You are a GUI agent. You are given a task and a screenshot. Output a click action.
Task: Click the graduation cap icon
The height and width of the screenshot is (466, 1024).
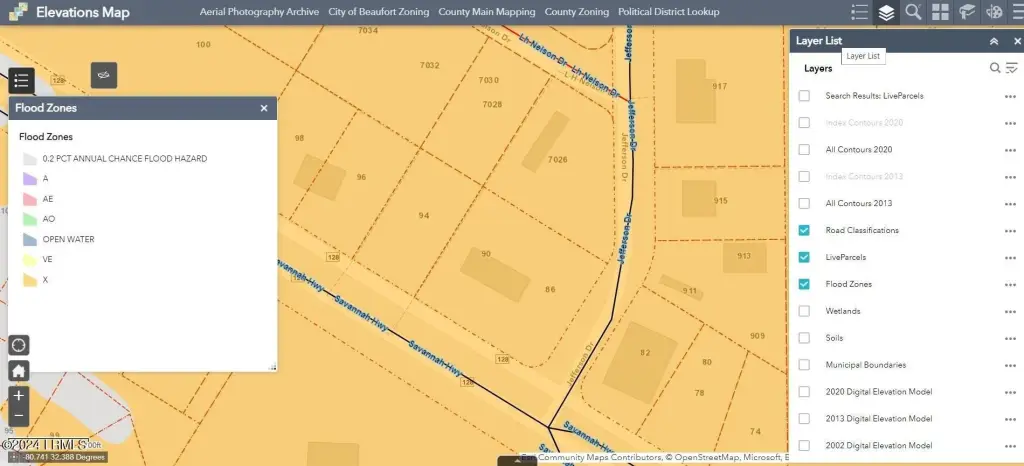(967, 12)
